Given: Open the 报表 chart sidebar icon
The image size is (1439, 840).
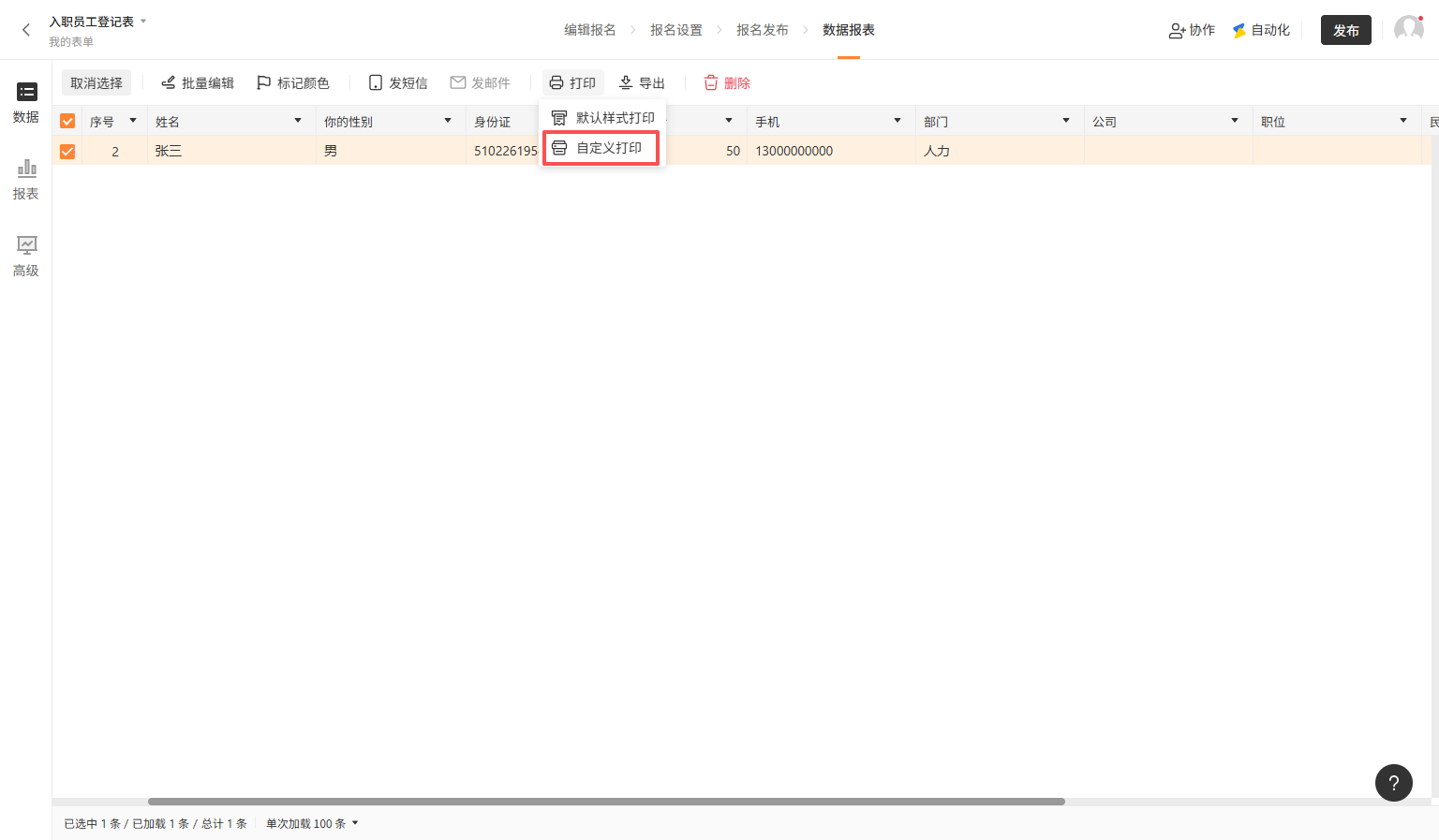Looking at the screenshot, I should (x=26, y=179).
